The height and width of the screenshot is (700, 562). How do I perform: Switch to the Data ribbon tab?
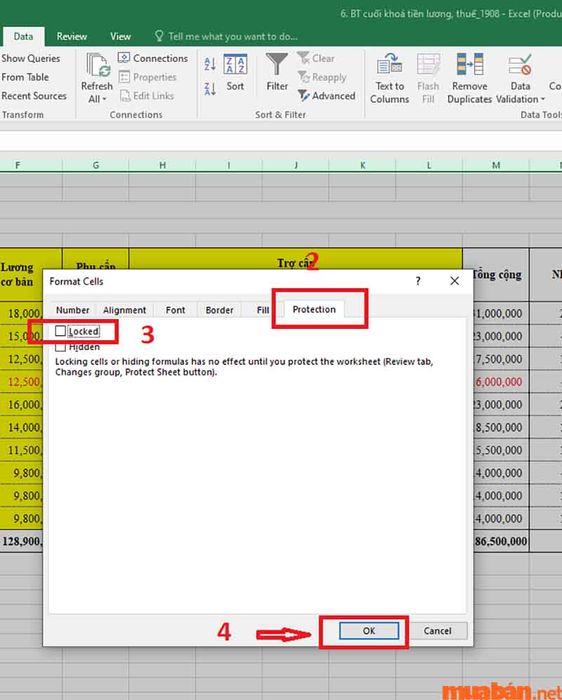coord(23,37)
